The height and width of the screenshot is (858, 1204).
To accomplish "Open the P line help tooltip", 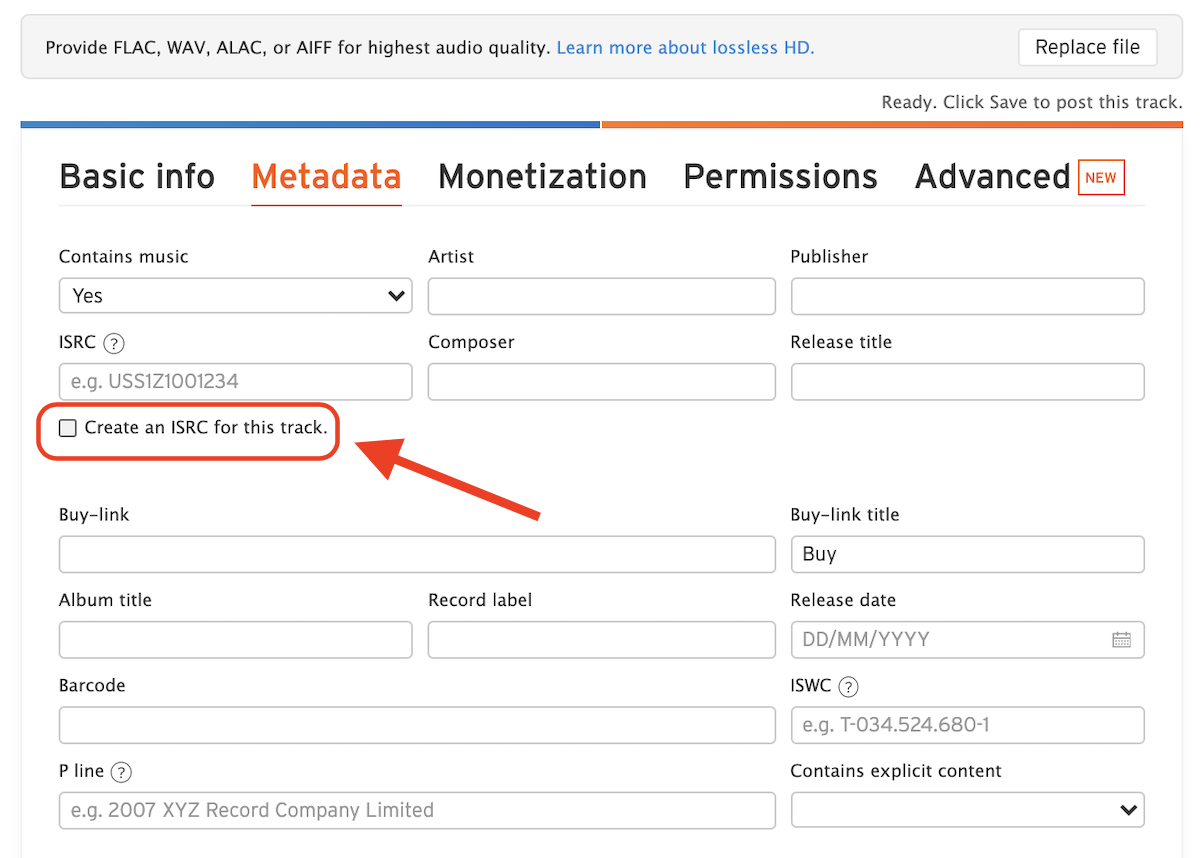I will tap(120, 772).
